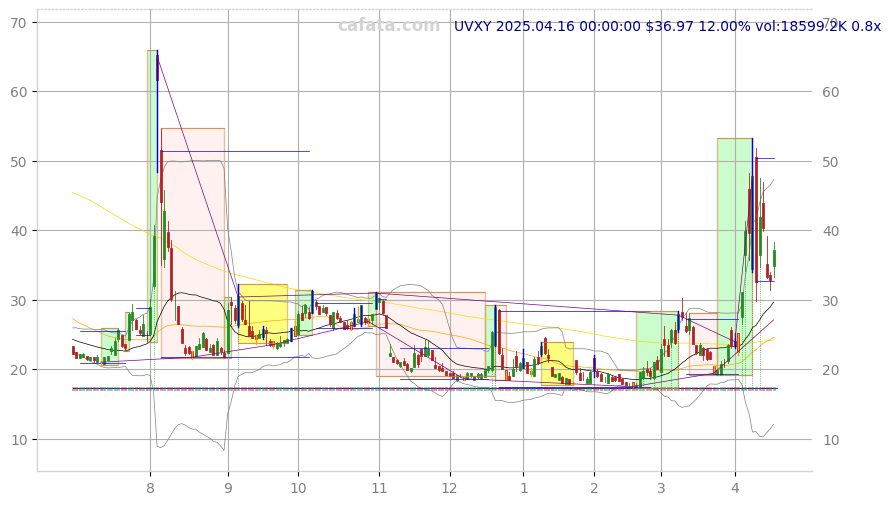891x505 pixels.
Task: Click left y-axis label 30
Action: [19, 301]
